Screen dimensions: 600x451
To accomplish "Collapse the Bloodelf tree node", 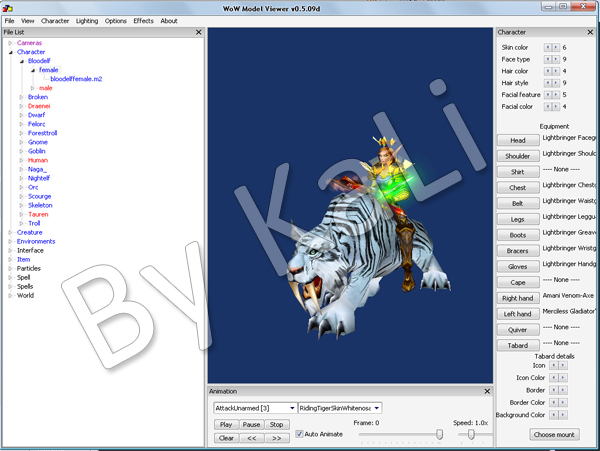I will [x=21, y=61].
